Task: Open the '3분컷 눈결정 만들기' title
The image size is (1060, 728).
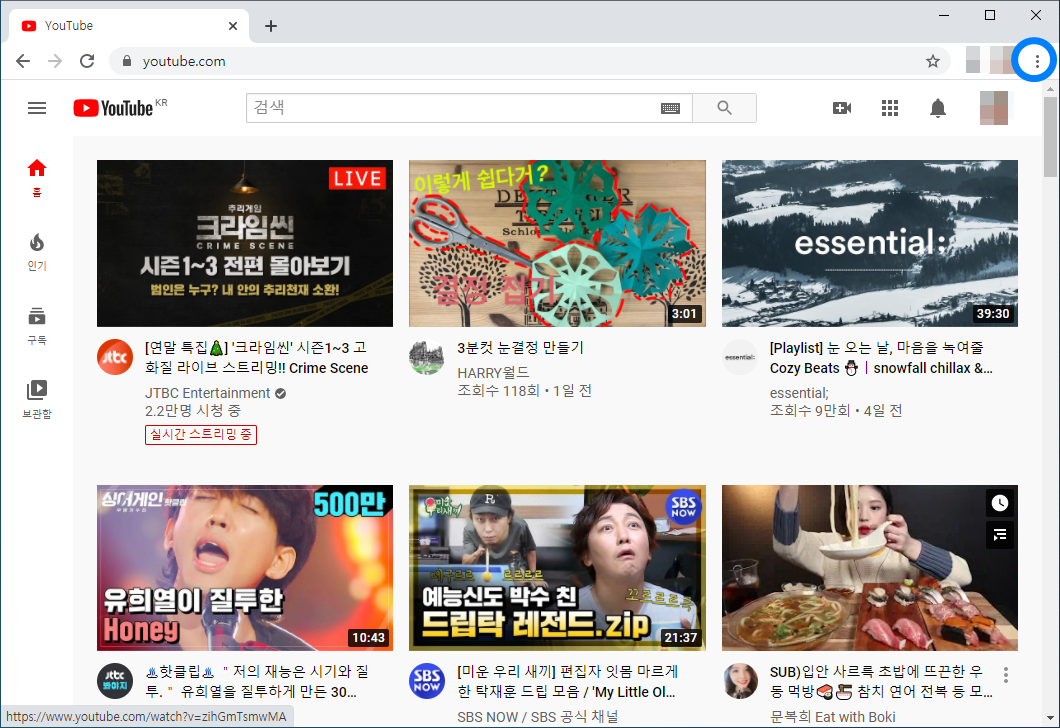Action: coord(520,348)
